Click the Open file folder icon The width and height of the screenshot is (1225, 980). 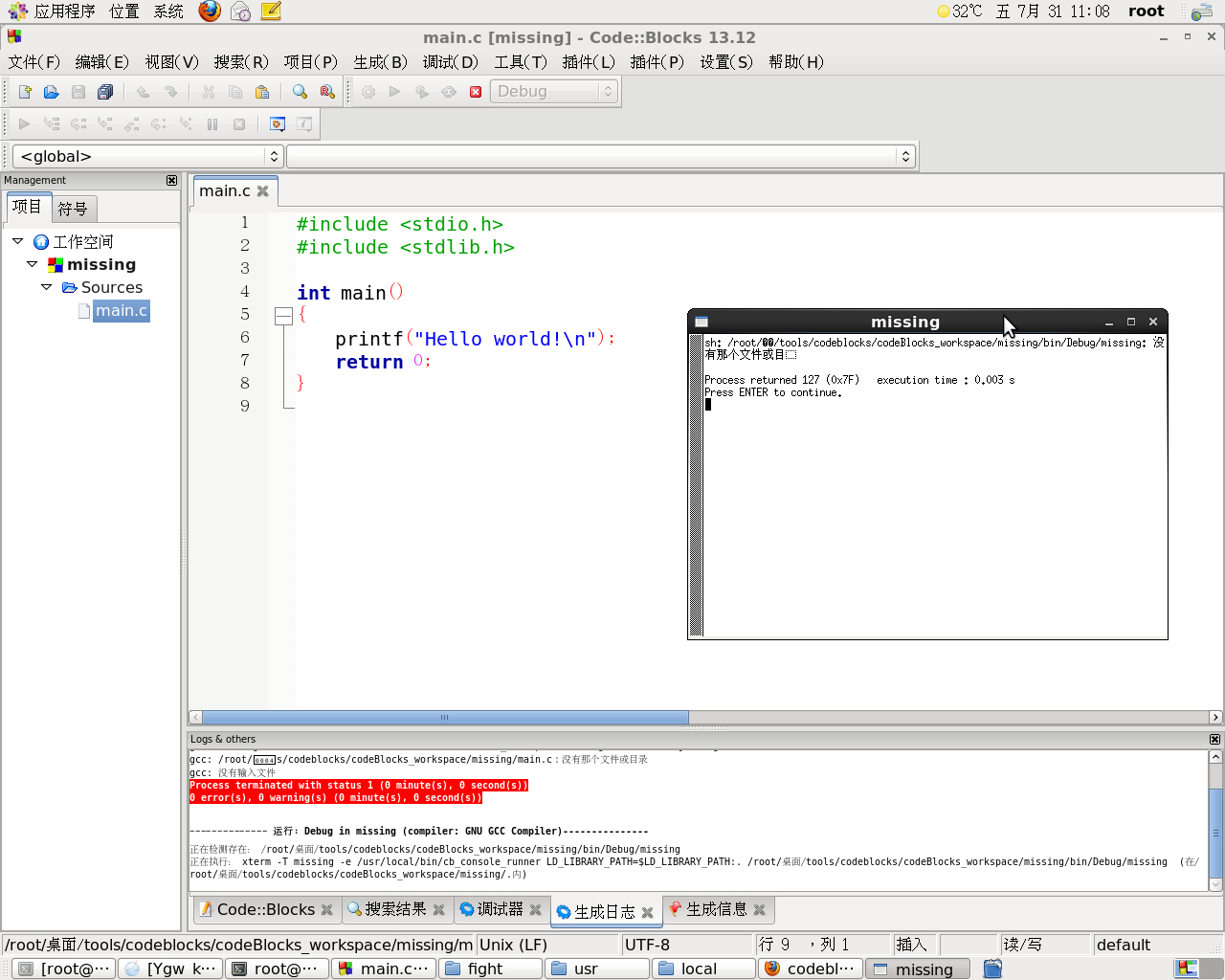click(52, 92)
